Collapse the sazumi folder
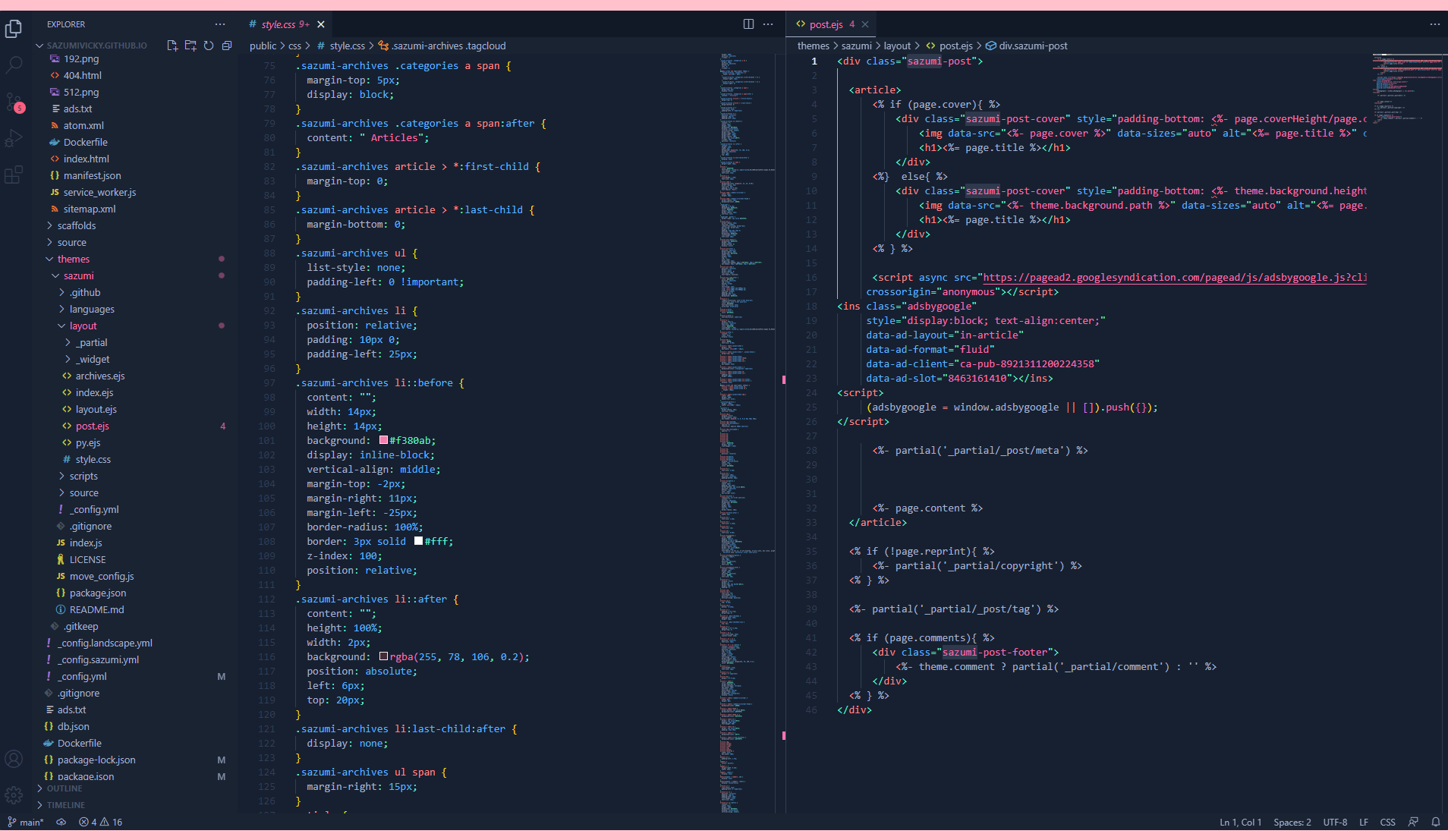 click(78, 275)
